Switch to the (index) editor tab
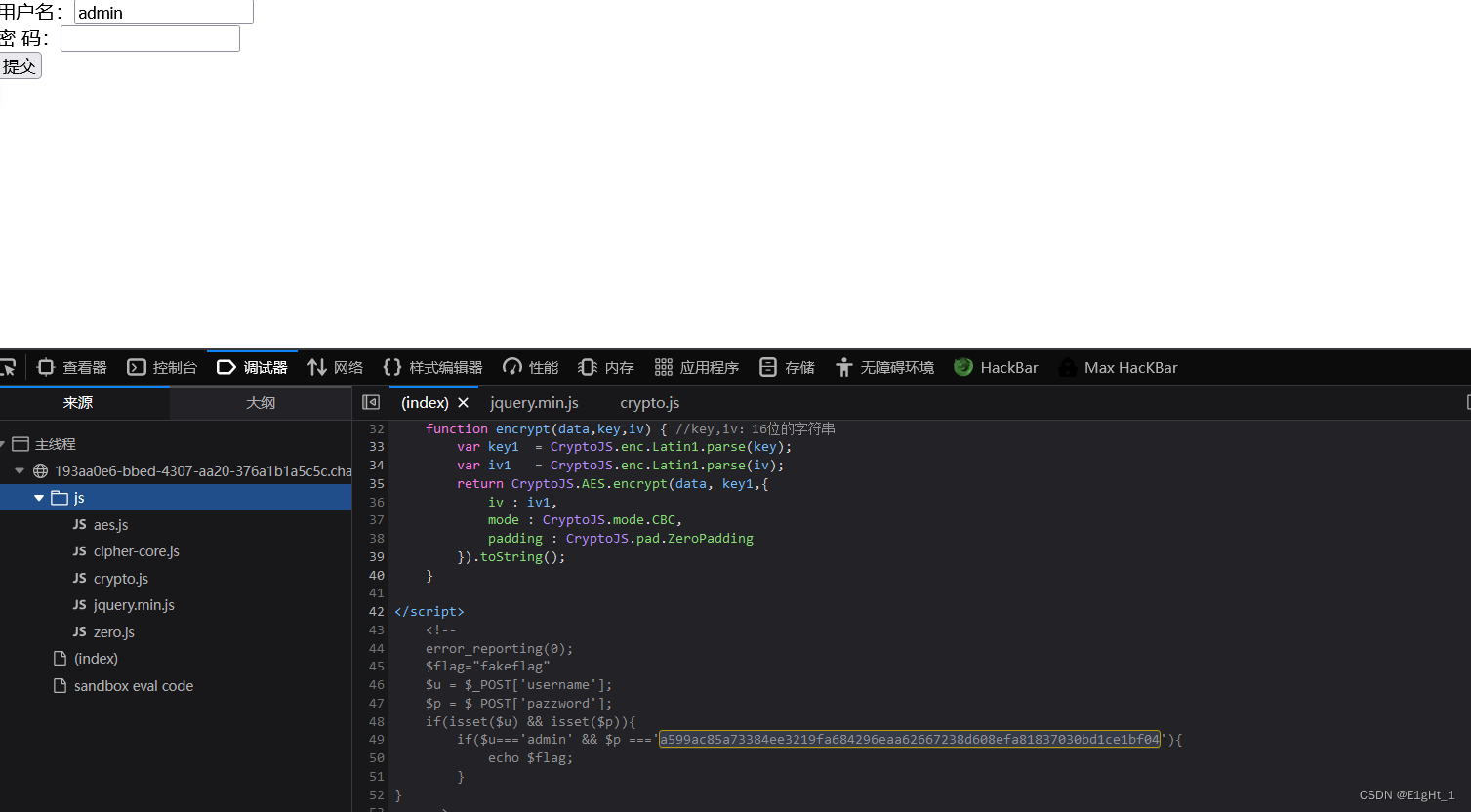Viewport: 1471px width, 812px height. pyautogui.click(x=425, y=402)
